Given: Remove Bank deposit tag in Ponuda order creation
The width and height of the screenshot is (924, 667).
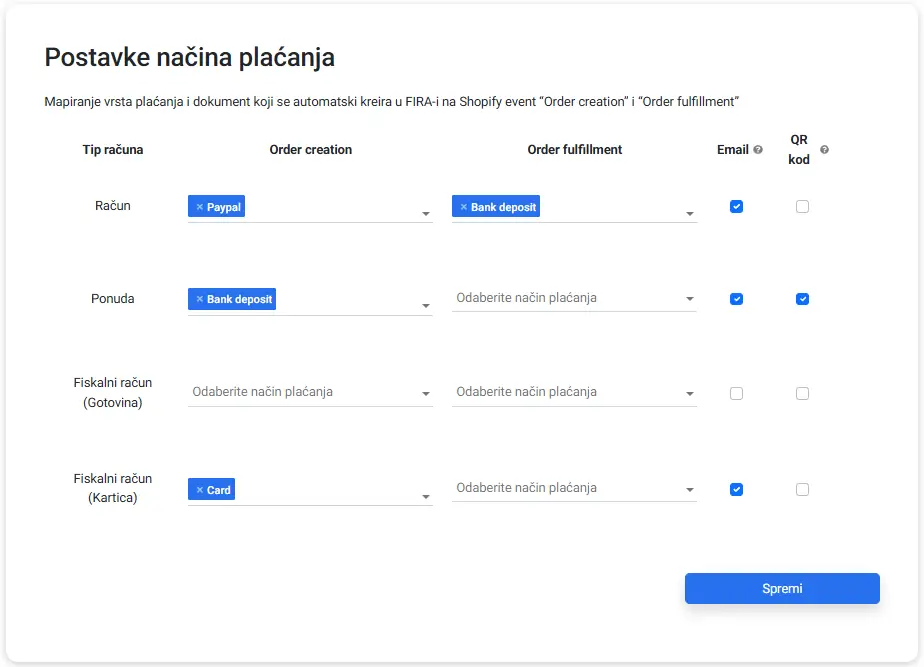Looking at the screenshot, I should (x=200, y=299).
